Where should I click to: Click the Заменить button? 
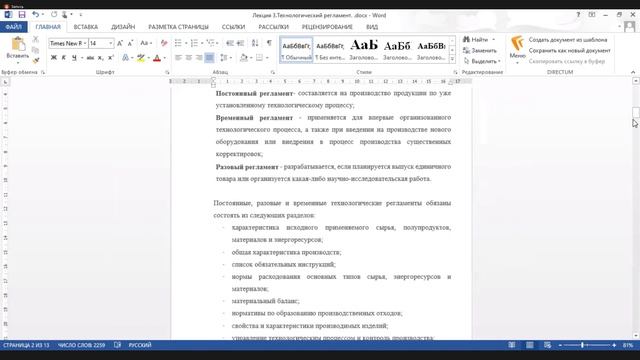[480, 50]
